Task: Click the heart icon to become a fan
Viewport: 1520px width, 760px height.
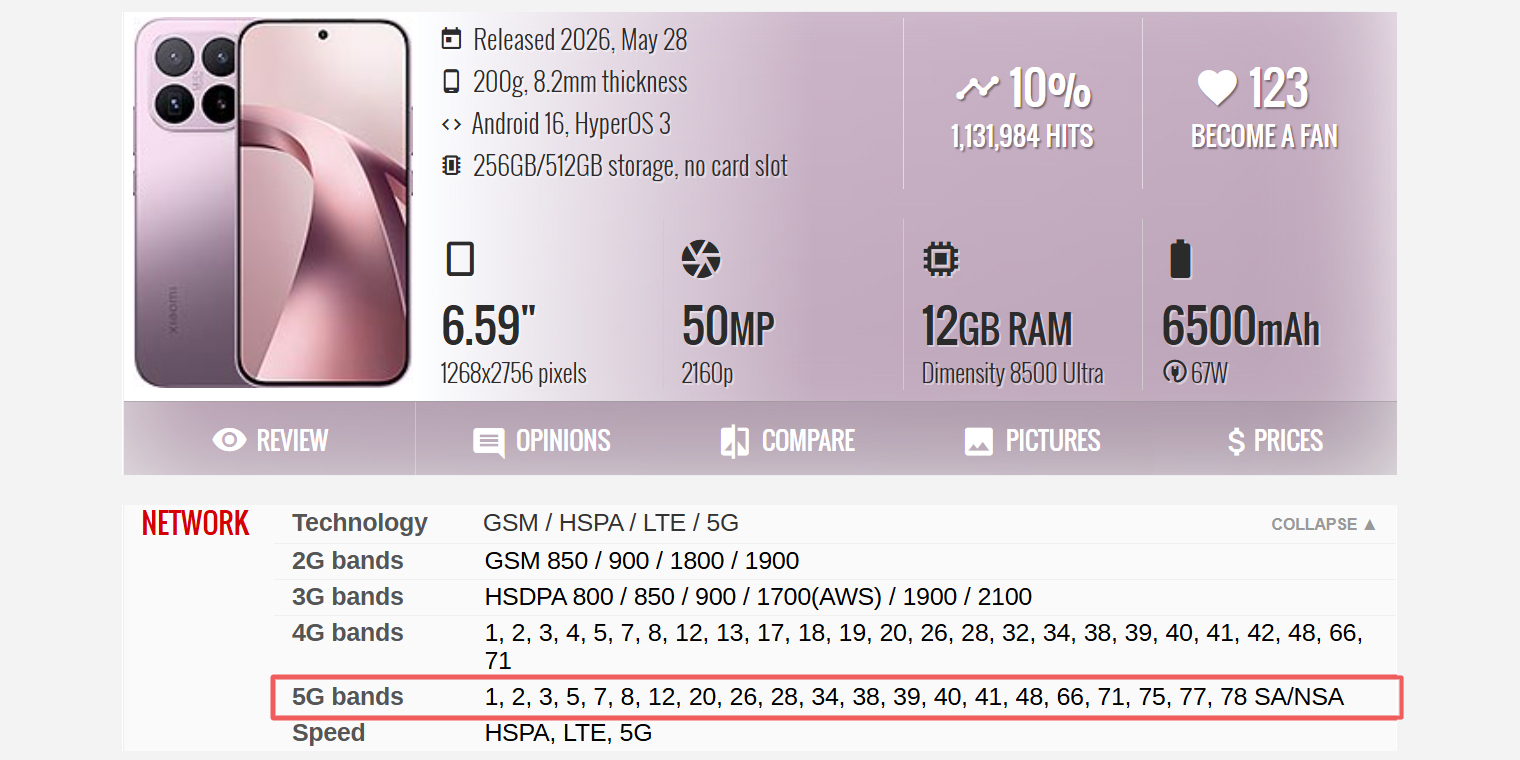Action: tap(1217, 88)
